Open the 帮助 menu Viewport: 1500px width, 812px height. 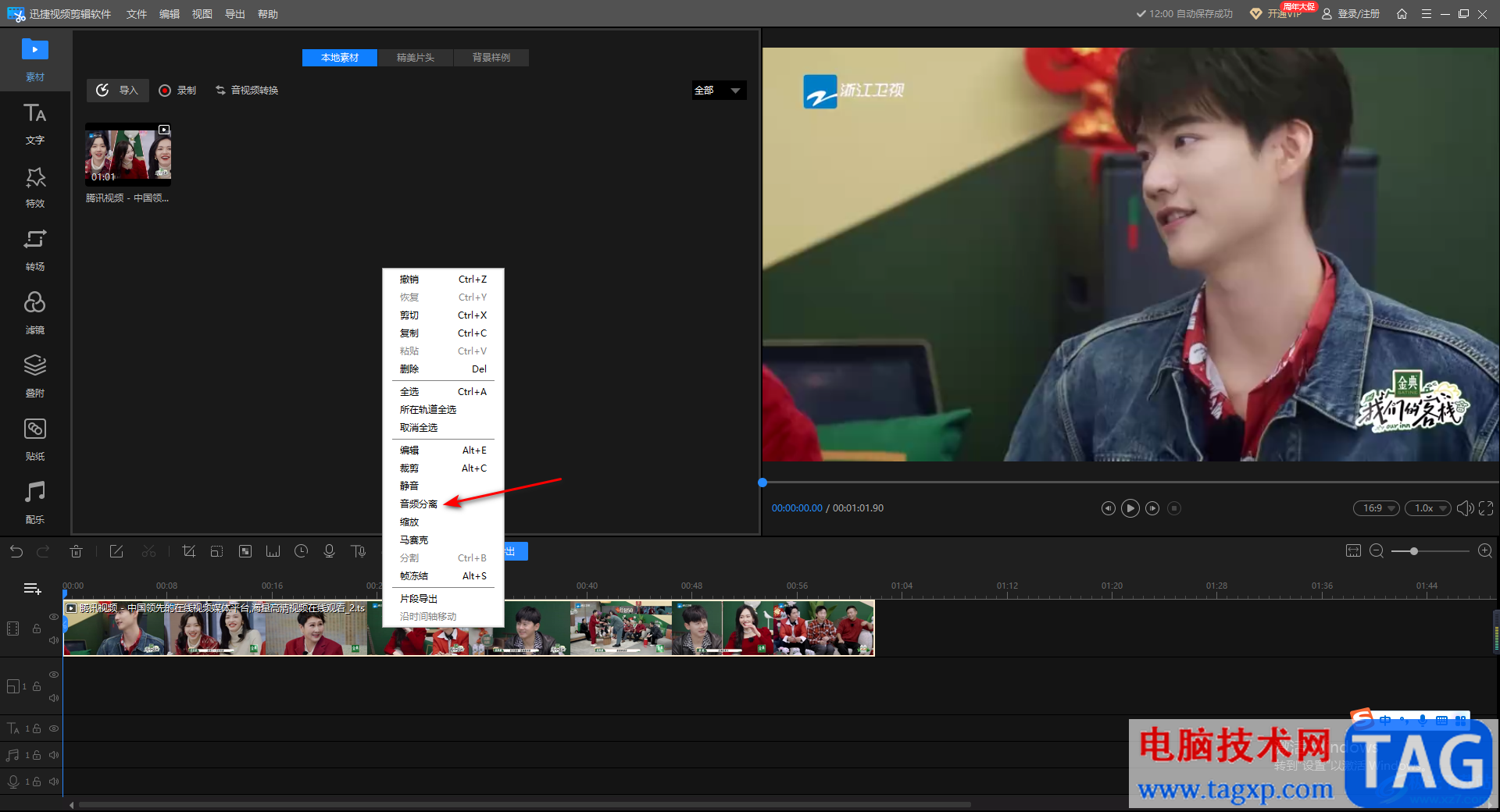pos(268,14)
